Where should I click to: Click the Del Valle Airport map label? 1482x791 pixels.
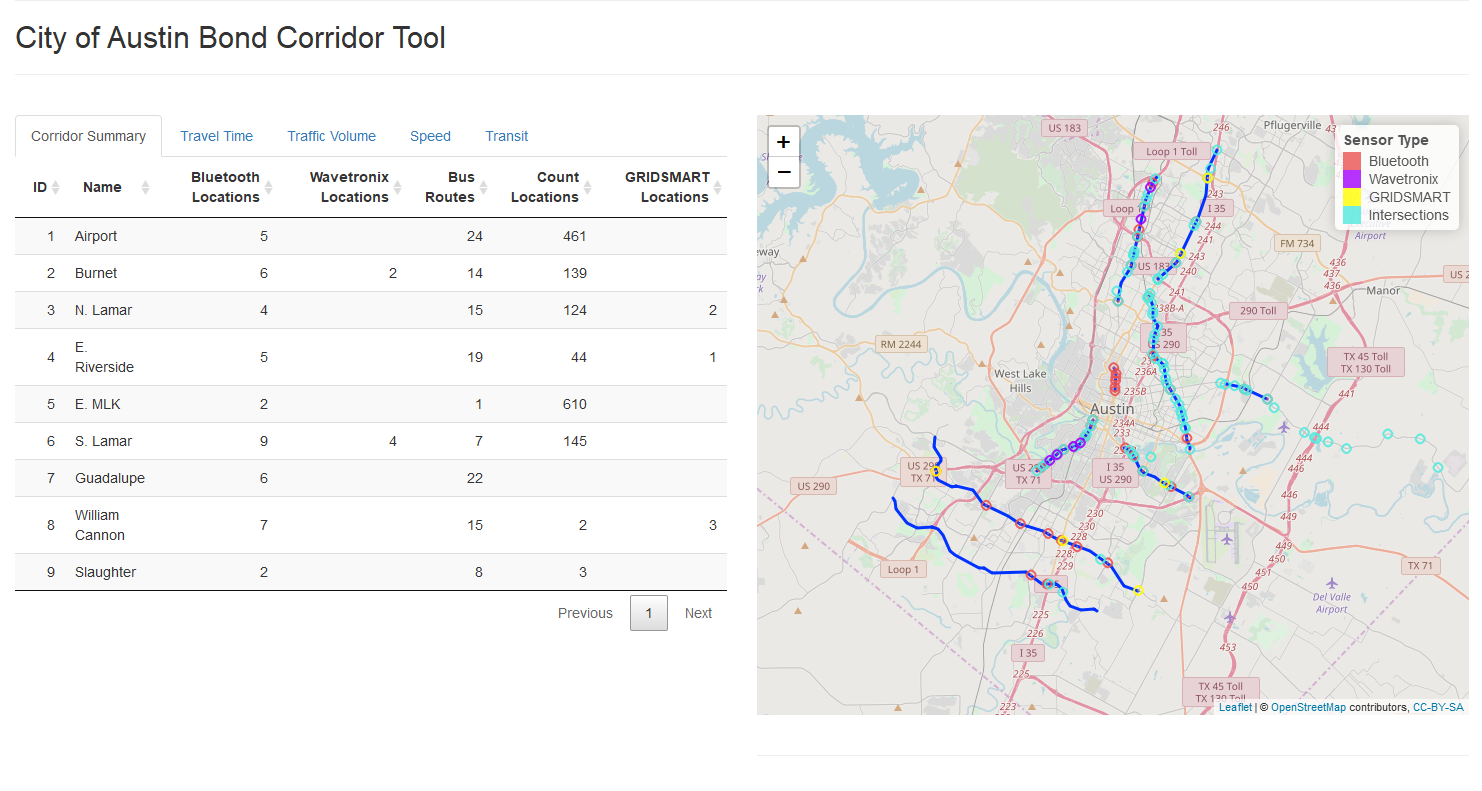[x=1332, y=603]
